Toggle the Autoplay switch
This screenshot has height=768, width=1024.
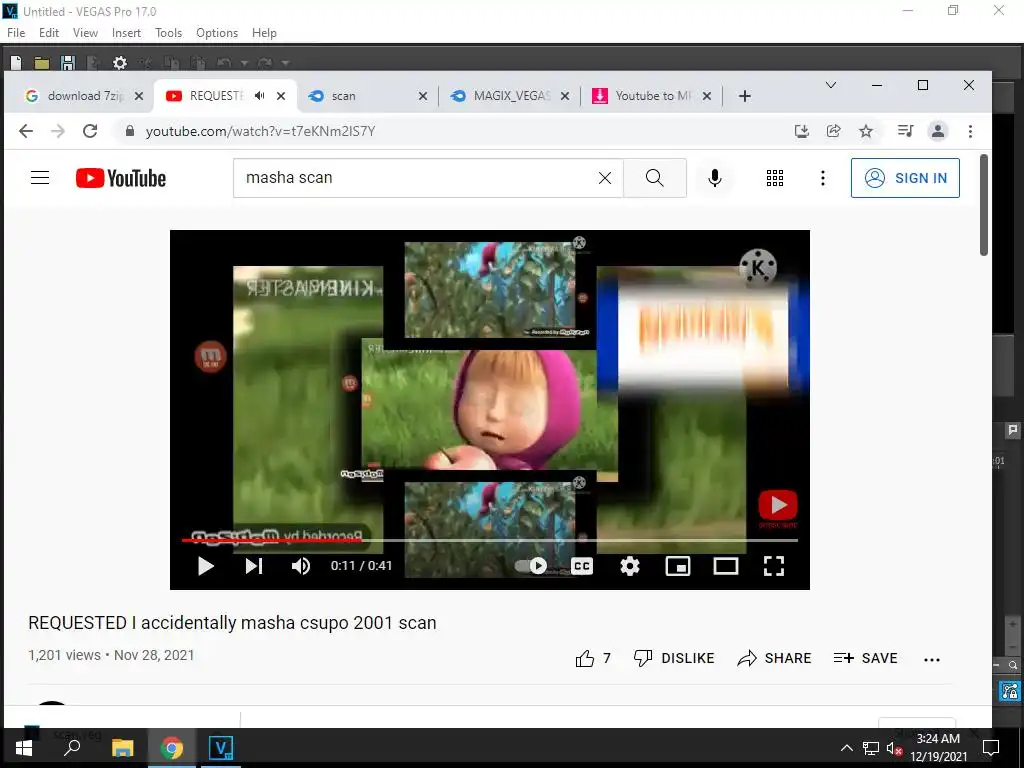pos(531,566)
